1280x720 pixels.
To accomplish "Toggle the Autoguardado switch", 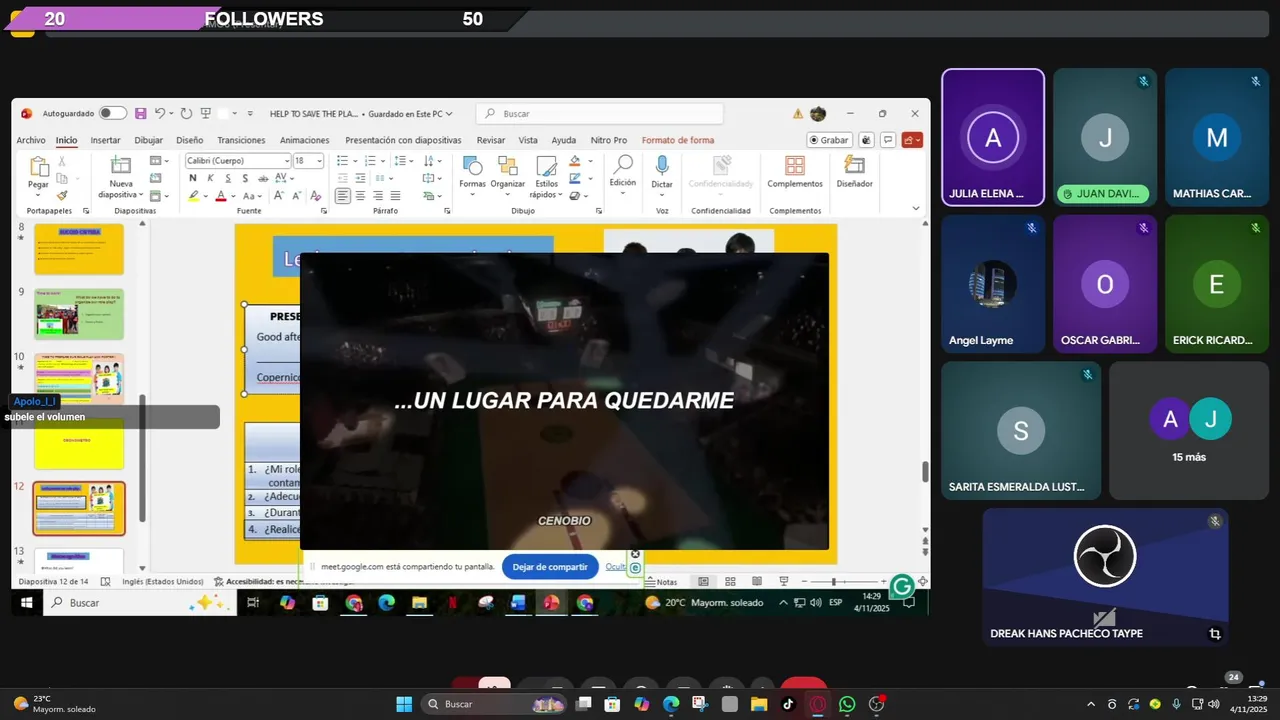I will pos(112,114).
